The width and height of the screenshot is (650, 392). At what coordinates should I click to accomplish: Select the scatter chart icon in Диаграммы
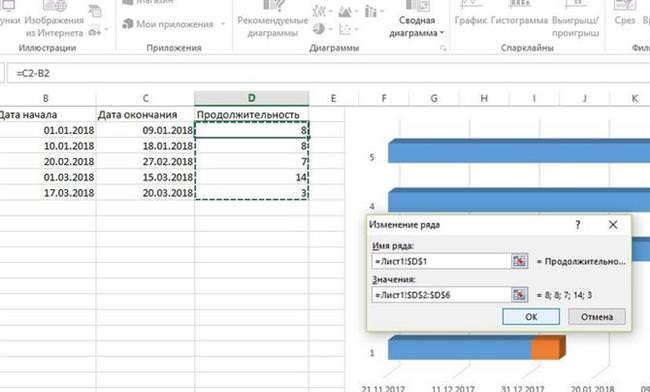click(x=344, y=29)
